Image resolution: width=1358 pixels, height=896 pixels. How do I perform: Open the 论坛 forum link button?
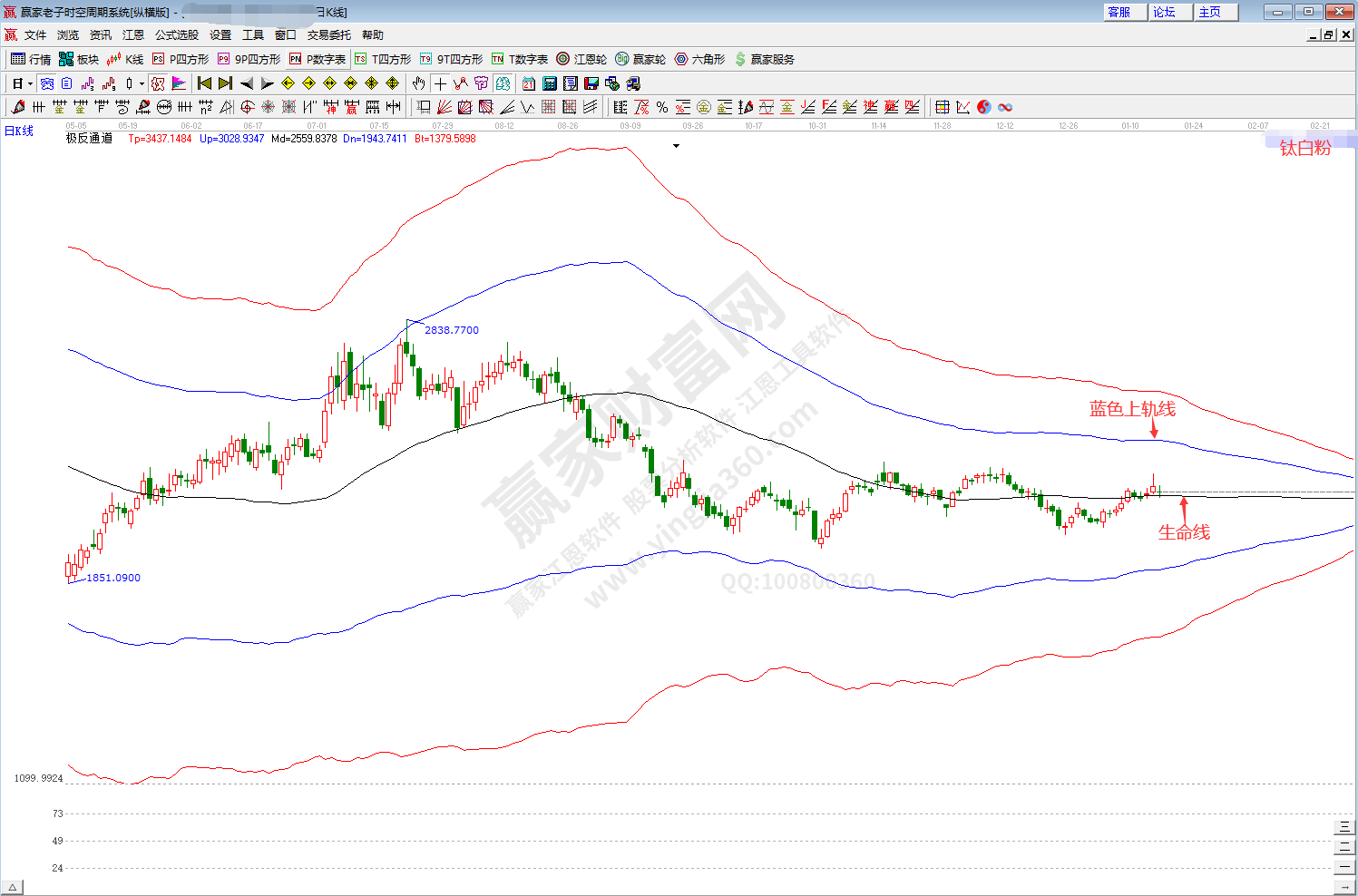pyautogui.click(x=1165, y=12)
